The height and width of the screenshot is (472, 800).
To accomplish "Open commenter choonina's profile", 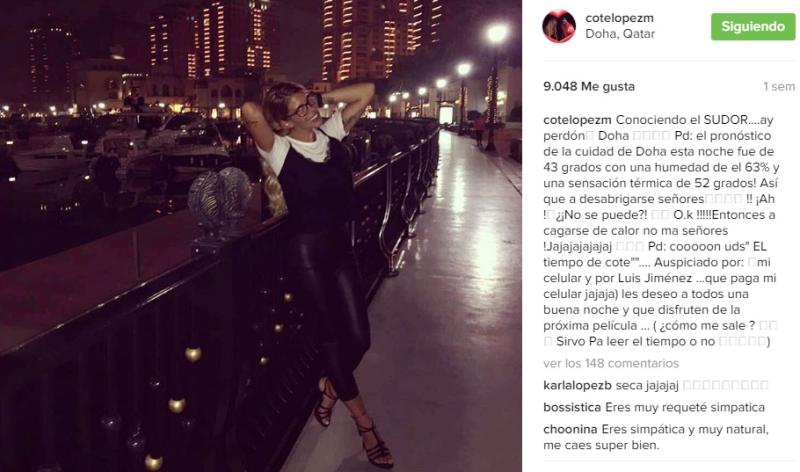I will 570,430.
